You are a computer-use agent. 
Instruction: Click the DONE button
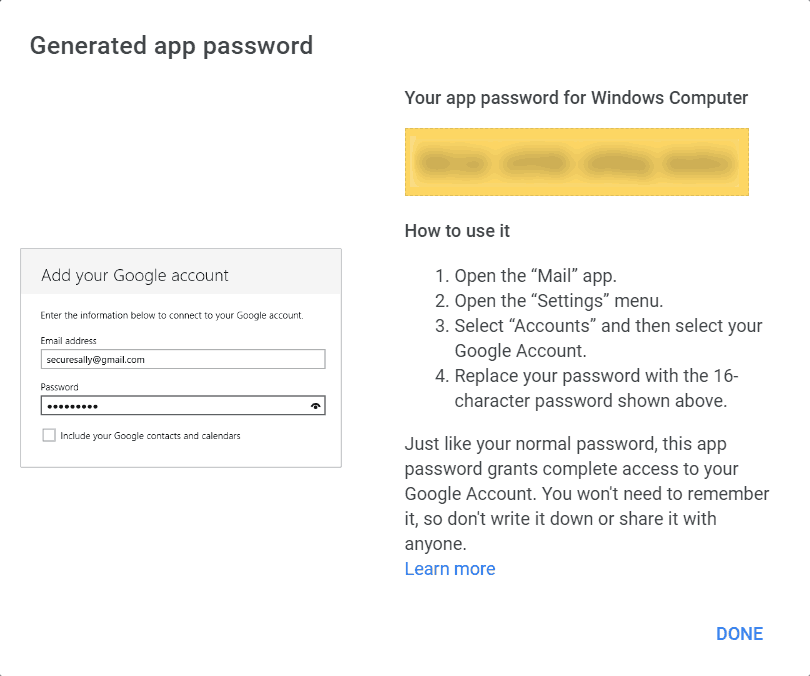[739, 634]
